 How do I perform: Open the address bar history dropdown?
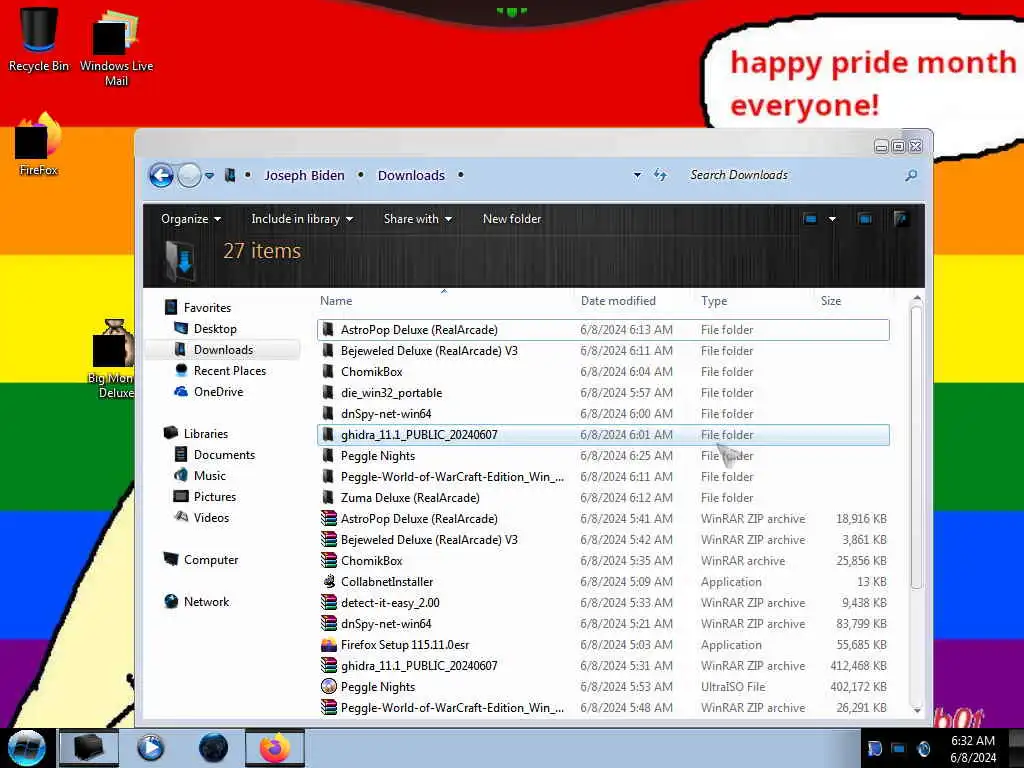(637, 175)
